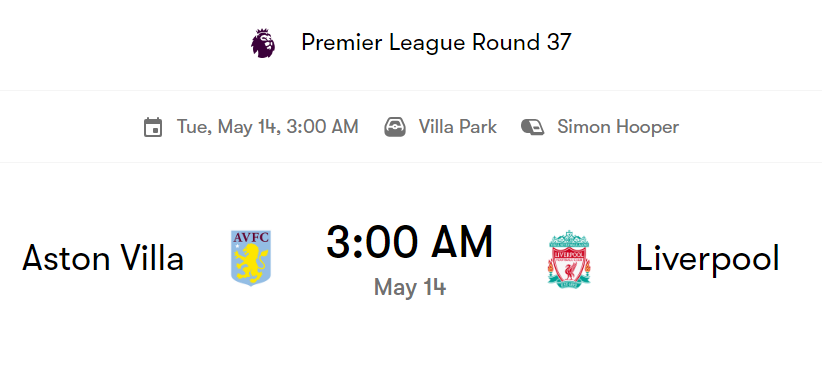
Task: Click the referee whistle icon
Action: coord(533,127)
